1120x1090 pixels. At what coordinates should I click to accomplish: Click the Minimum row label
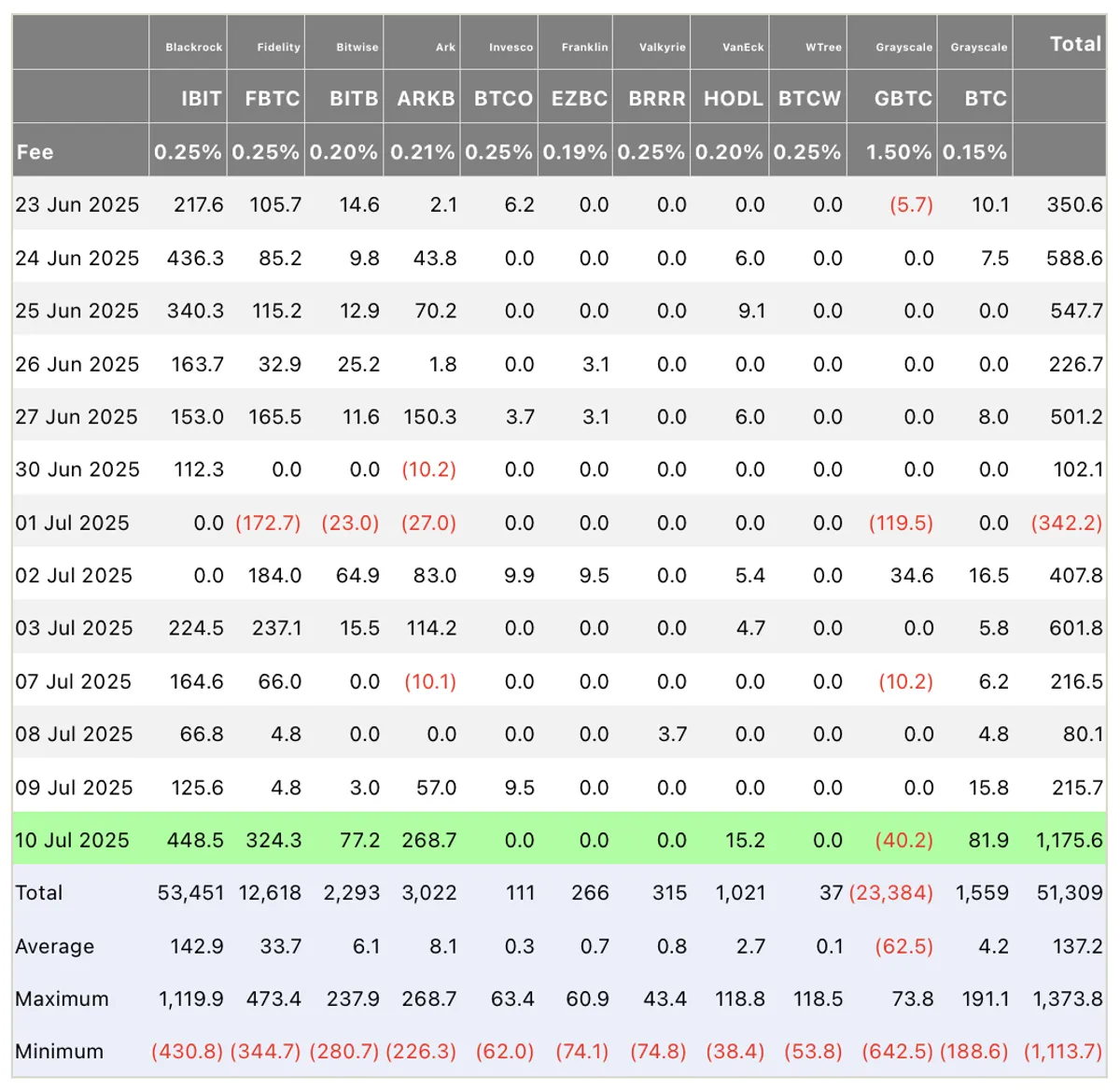click(x=59, y=1052)
